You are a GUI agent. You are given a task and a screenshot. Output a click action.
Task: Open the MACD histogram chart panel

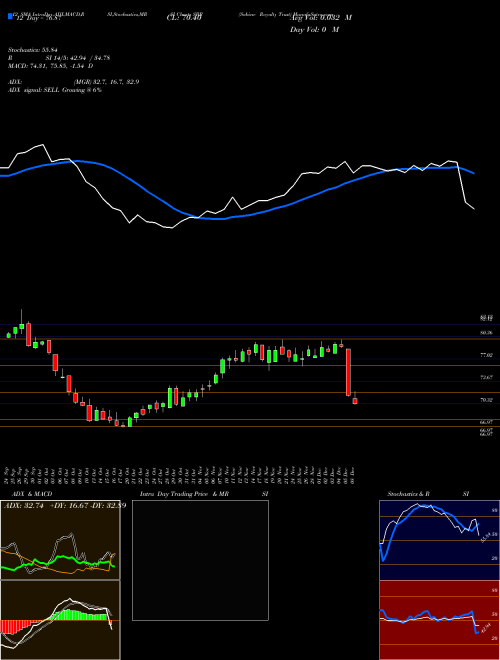pos(60,620)
